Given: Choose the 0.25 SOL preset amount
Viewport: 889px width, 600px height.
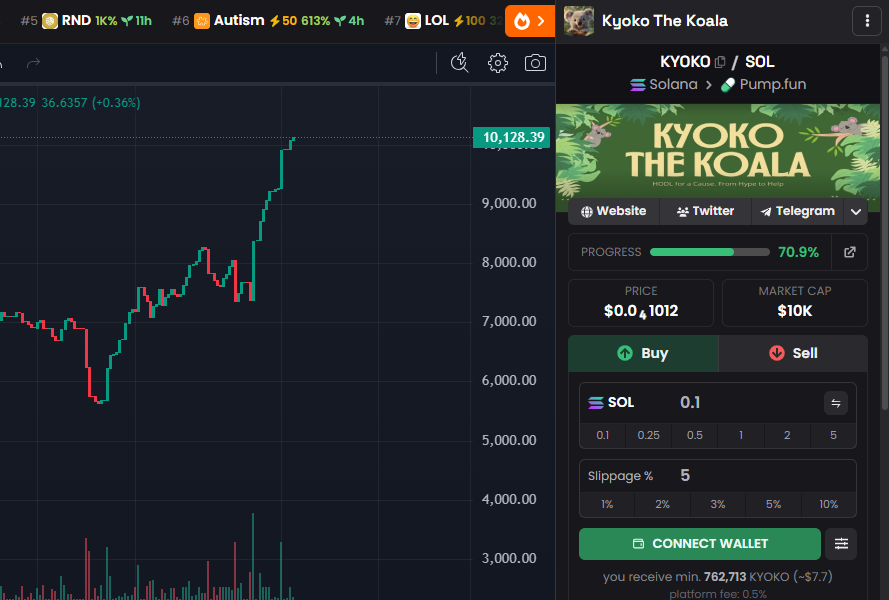Looking at the screenshot, I should (x=649, y=435).
